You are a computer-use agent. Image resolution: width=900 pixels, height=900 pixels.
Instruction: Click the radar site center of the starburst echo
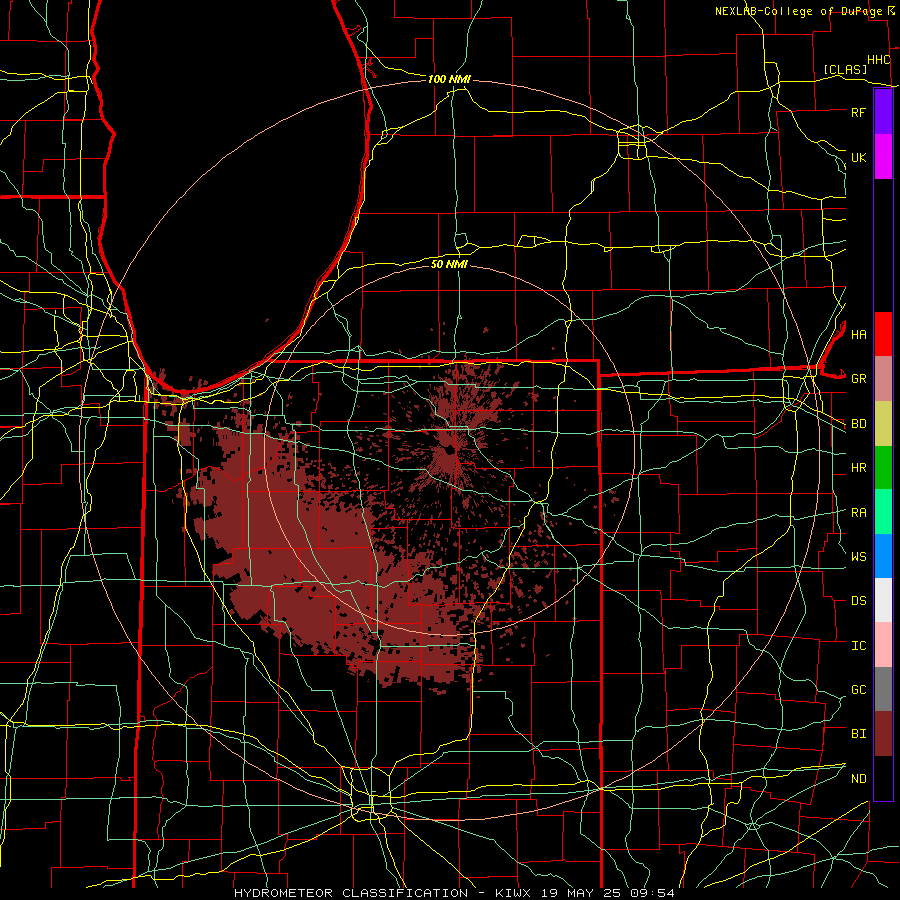click(x=450, y=450)
